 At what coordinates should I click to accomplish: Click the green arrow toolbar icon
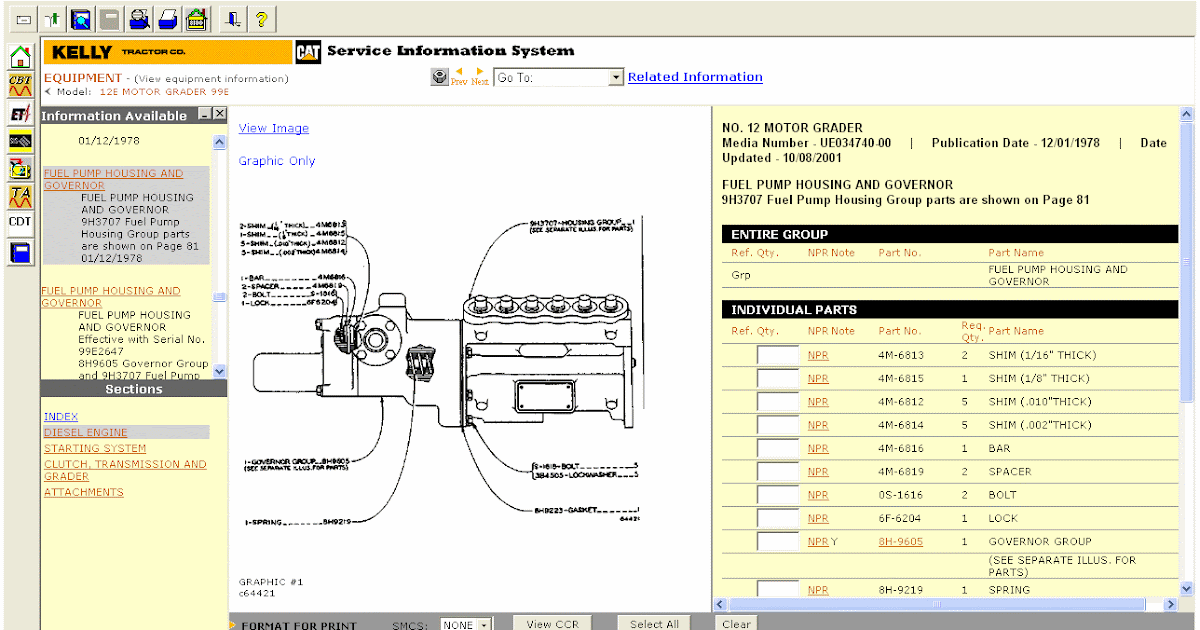53,18
